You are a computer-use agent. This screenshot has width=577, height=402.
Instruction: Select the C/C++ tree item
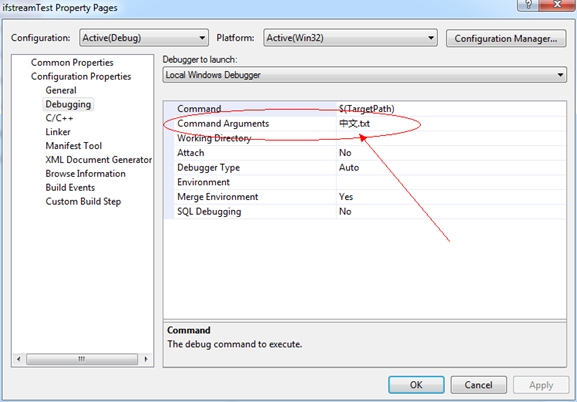click(59, 118)
